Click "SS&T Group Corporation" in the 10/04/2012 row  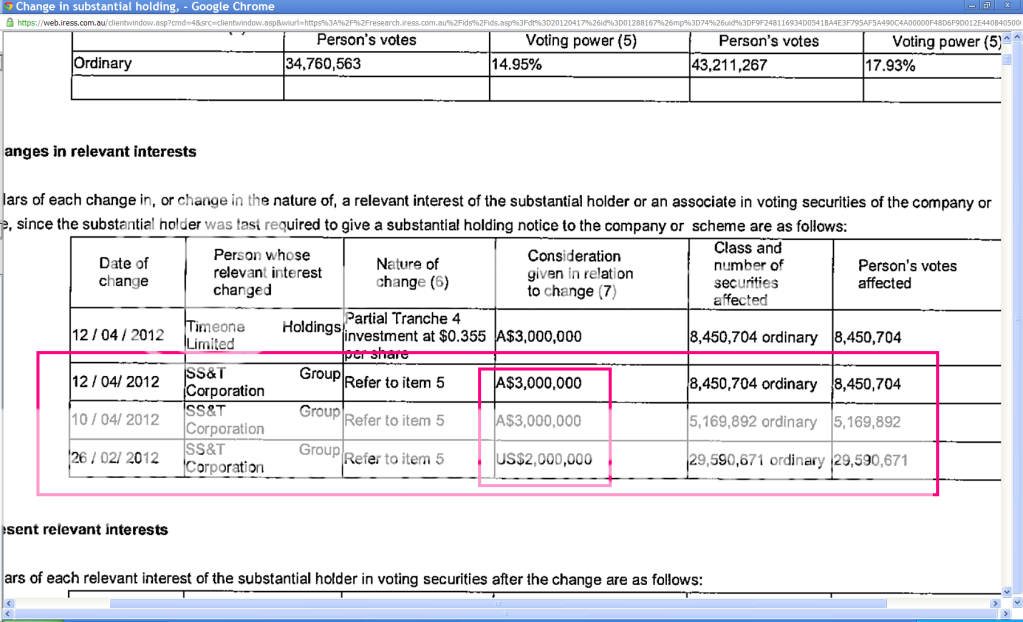(x=263, y=420)
